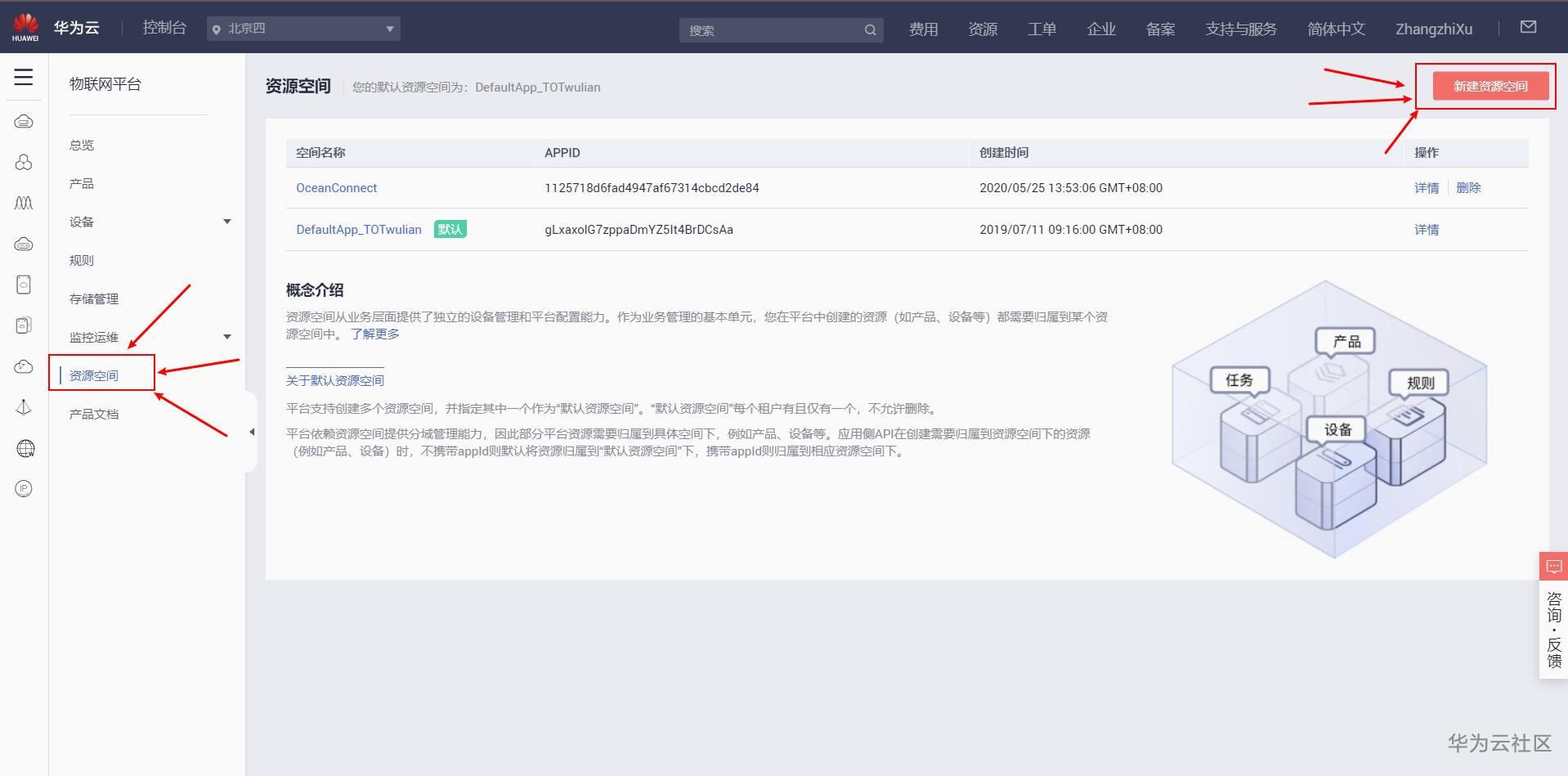1568x776 pixels.
Task: Open the ZhangzhiXu account menu
Action: point(1434,29)
